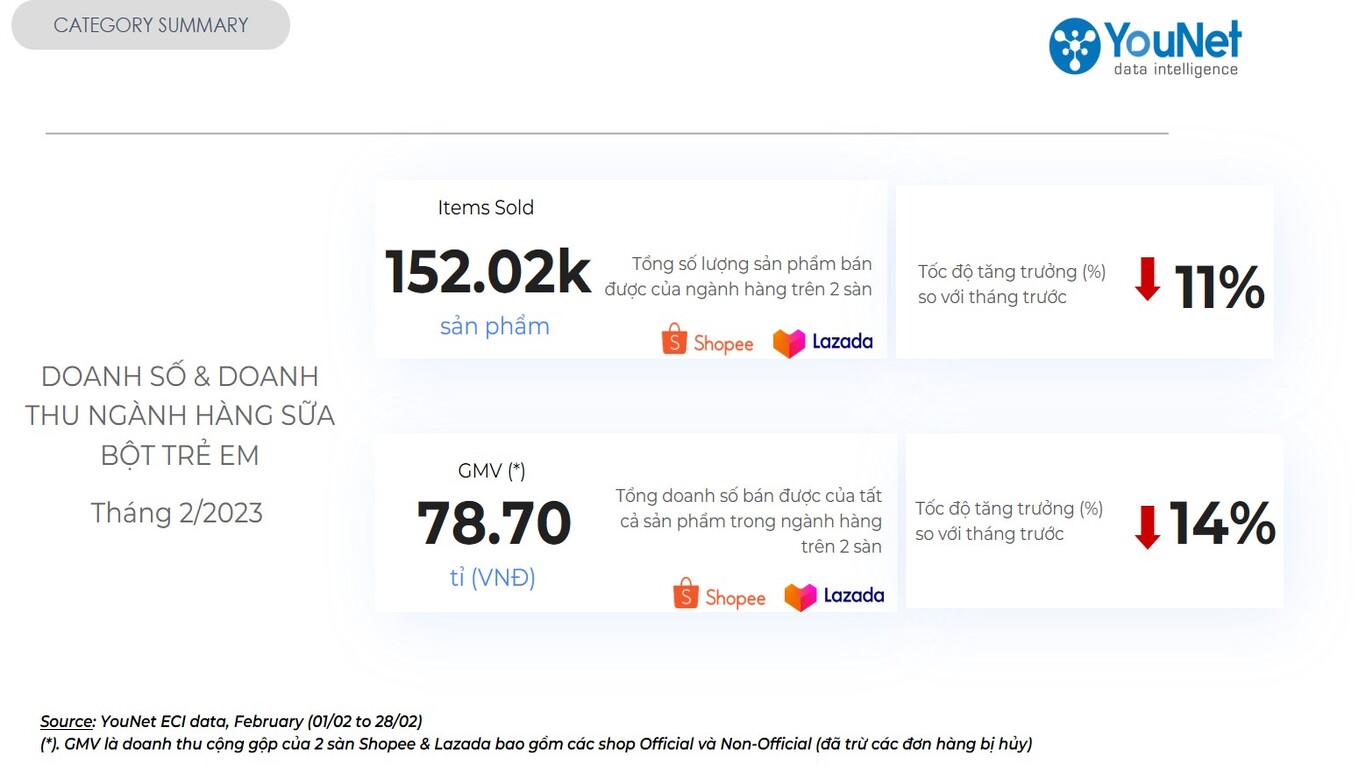Click the blue 'sản phẩm' unit label
This screenshot has width=1366, height=768.
coord(495,326)
